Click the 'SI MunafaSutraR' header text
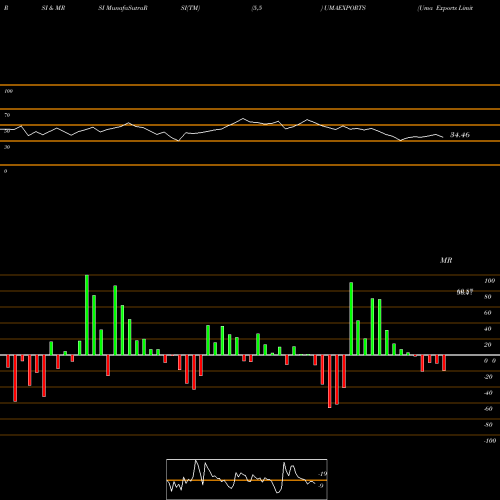 [x=123, y=8]
